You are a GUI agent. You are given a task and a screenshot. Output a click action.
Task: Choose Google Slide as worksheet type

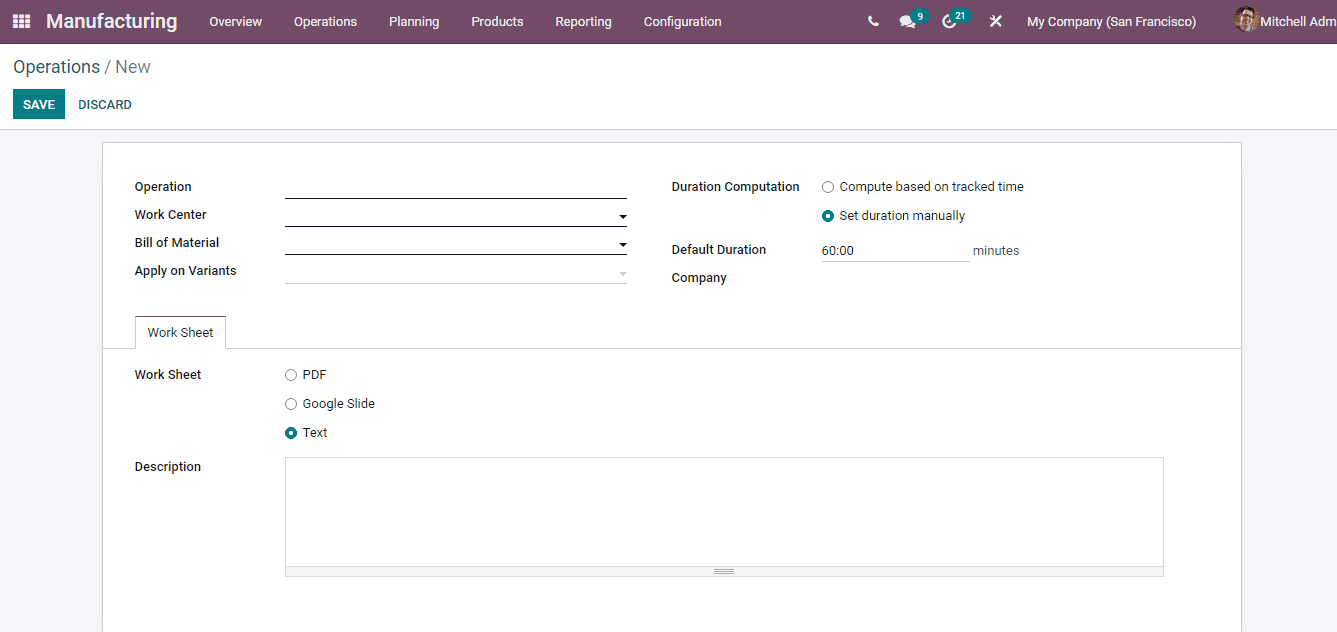click(291, 403)
